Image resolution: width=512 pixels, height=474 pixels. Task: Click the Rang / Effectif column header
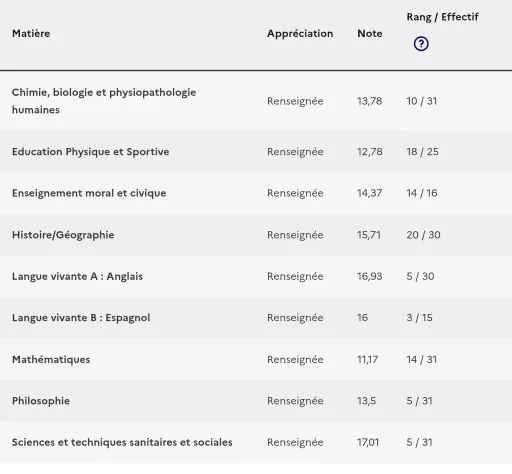click(442, 17)
